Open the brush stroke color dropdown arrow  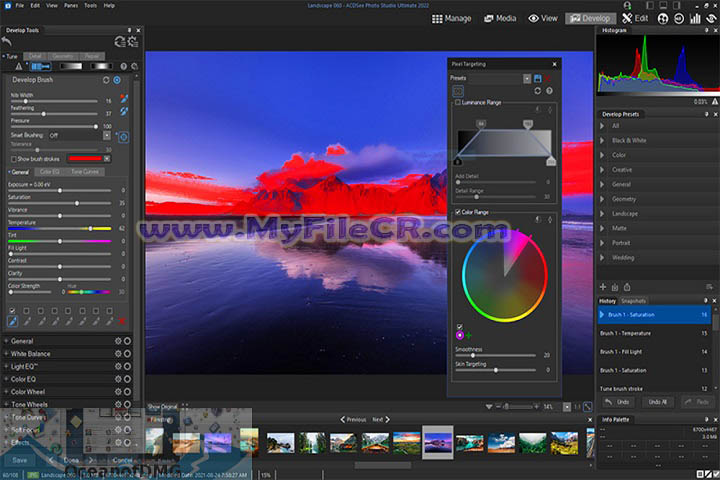(x=107, y=159)
